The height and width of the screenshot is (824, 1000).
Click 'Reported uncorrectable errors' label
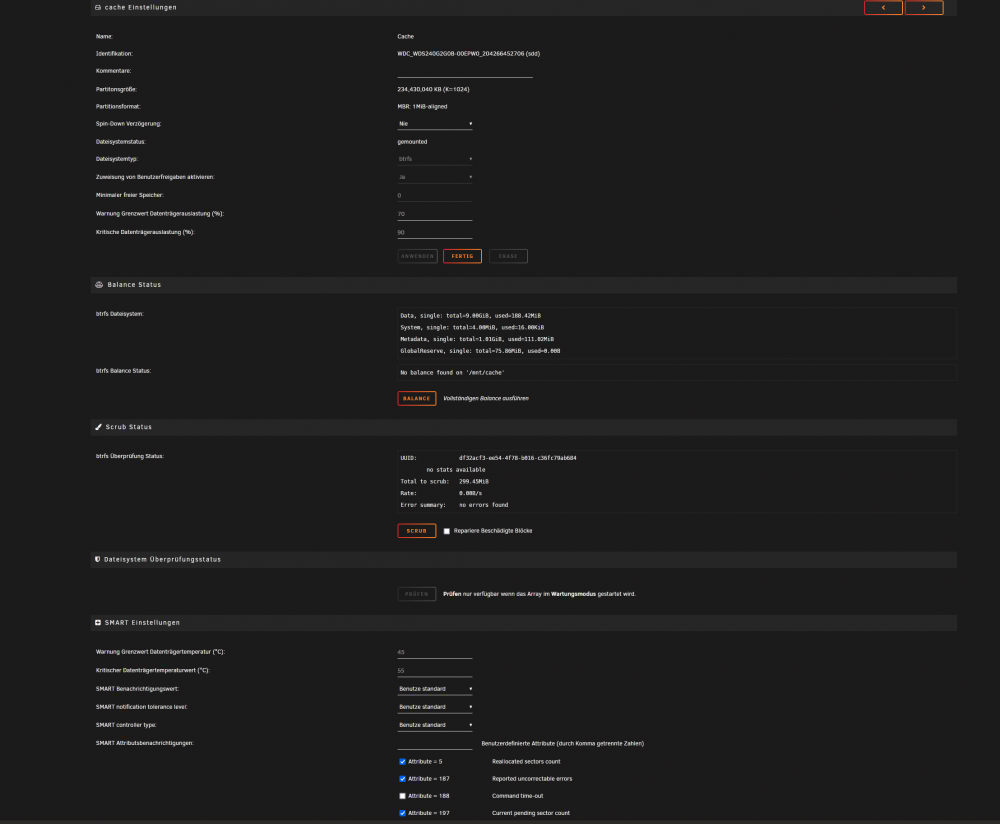tap(533, 779)
